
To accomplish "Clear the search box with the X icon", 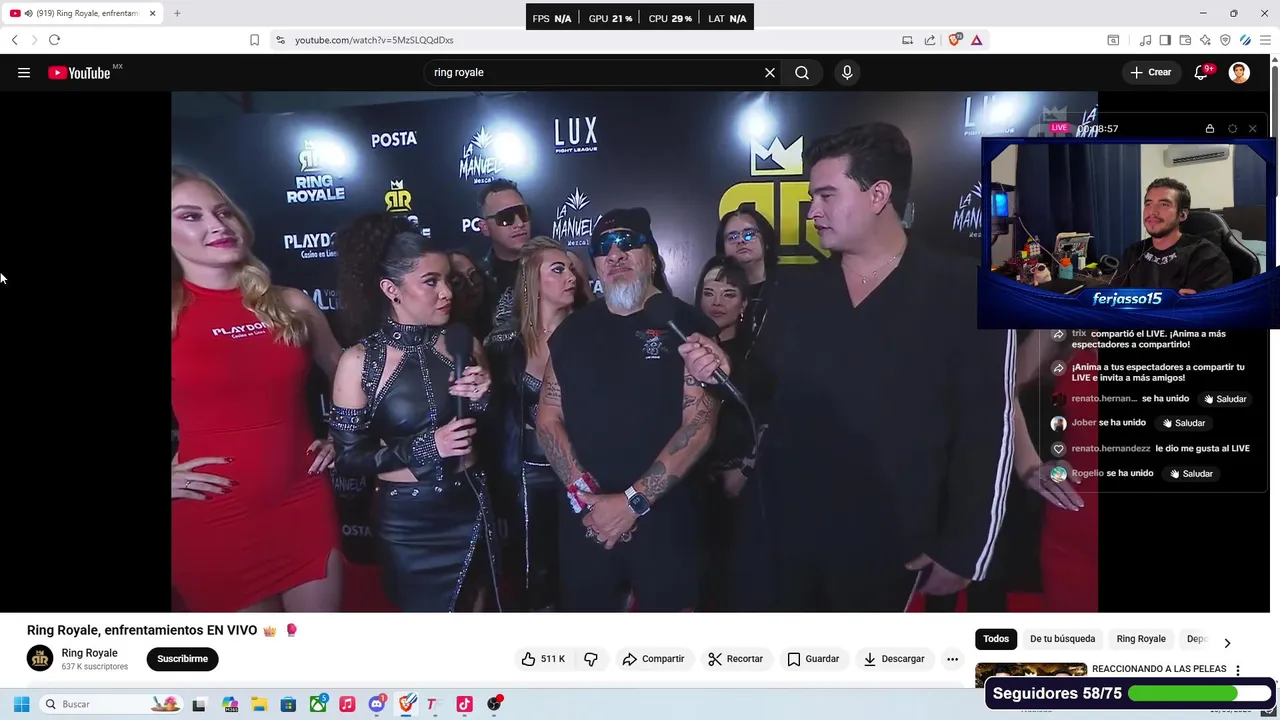I will (x=770, y=72).
